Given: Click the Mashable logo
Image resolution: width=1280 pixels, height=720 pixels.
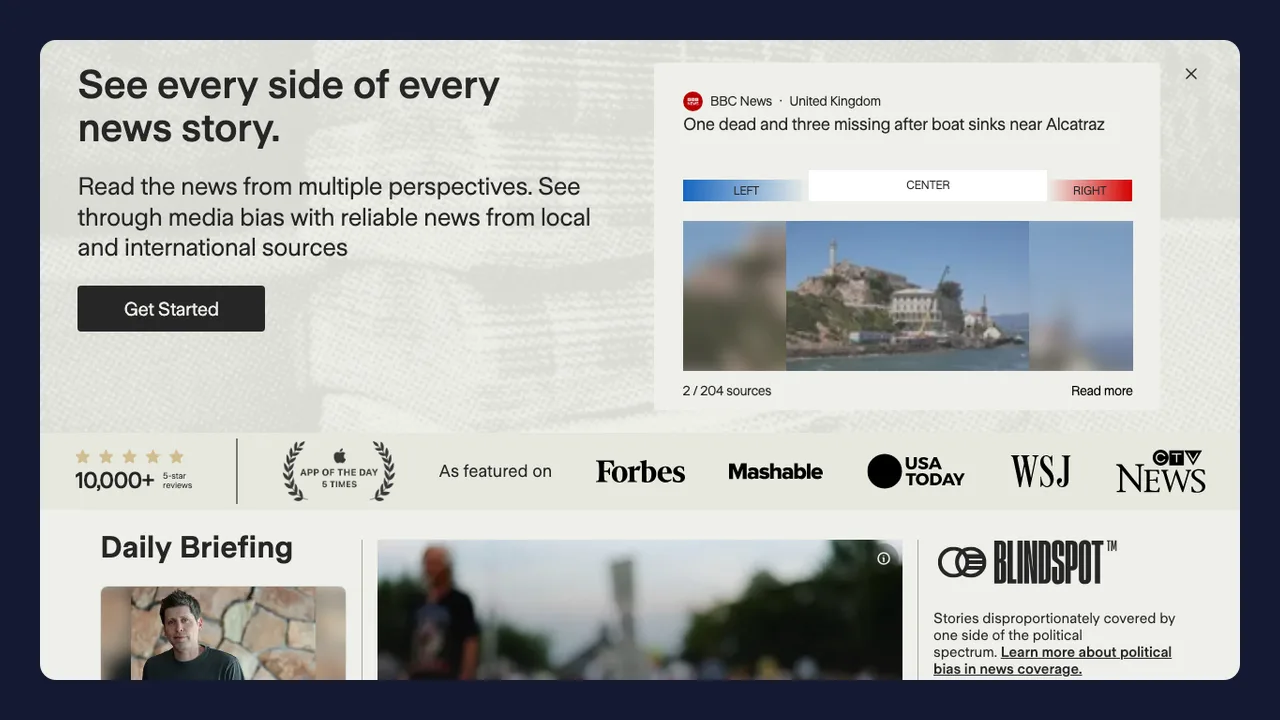Looking at the screenshot, I should click(776, 472).
